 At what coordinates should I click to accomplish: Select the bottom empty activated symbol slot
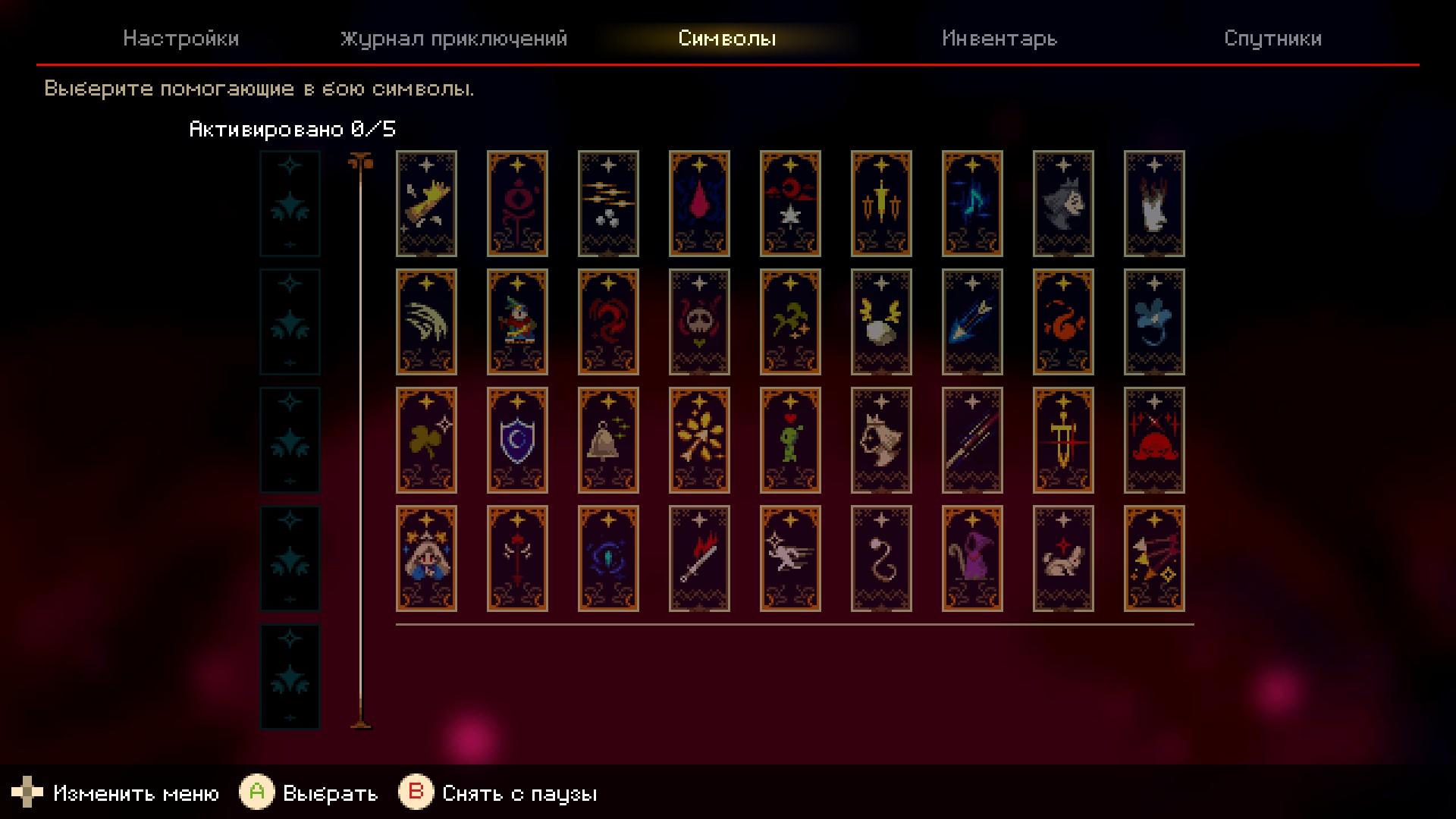coord(290,676)
